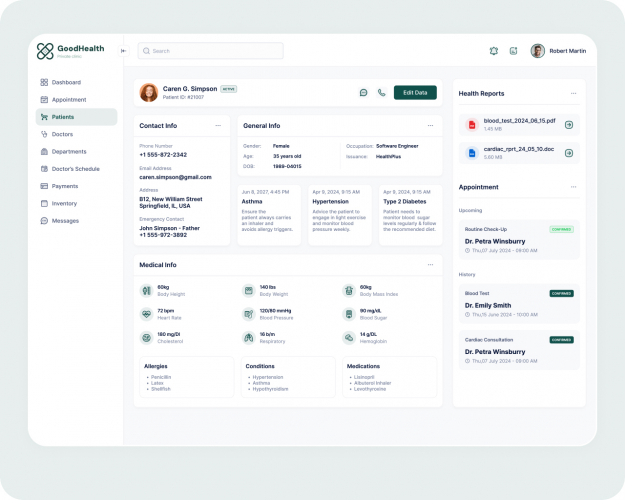Click the Blood Sugar icon
Screen dimensions: 625x500
(x=349, y=314)
